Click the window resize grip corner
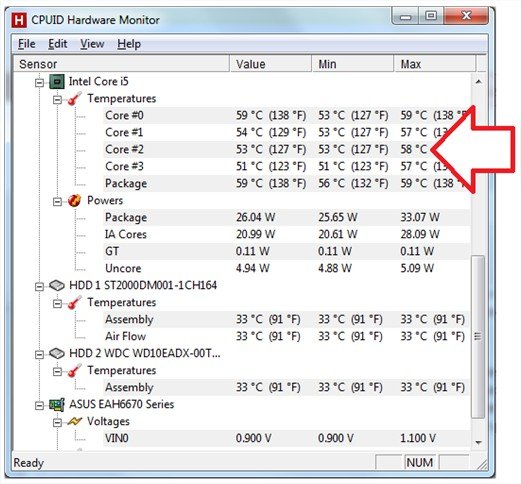The width and height of the screenshot is (521, 484). point(481,464)
